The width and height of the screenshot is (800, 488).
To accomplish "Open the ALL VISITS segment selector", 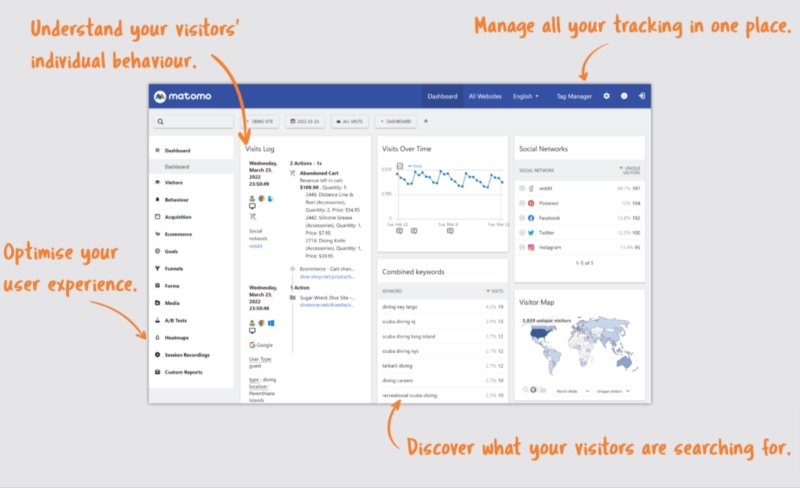I will point(349,121).
